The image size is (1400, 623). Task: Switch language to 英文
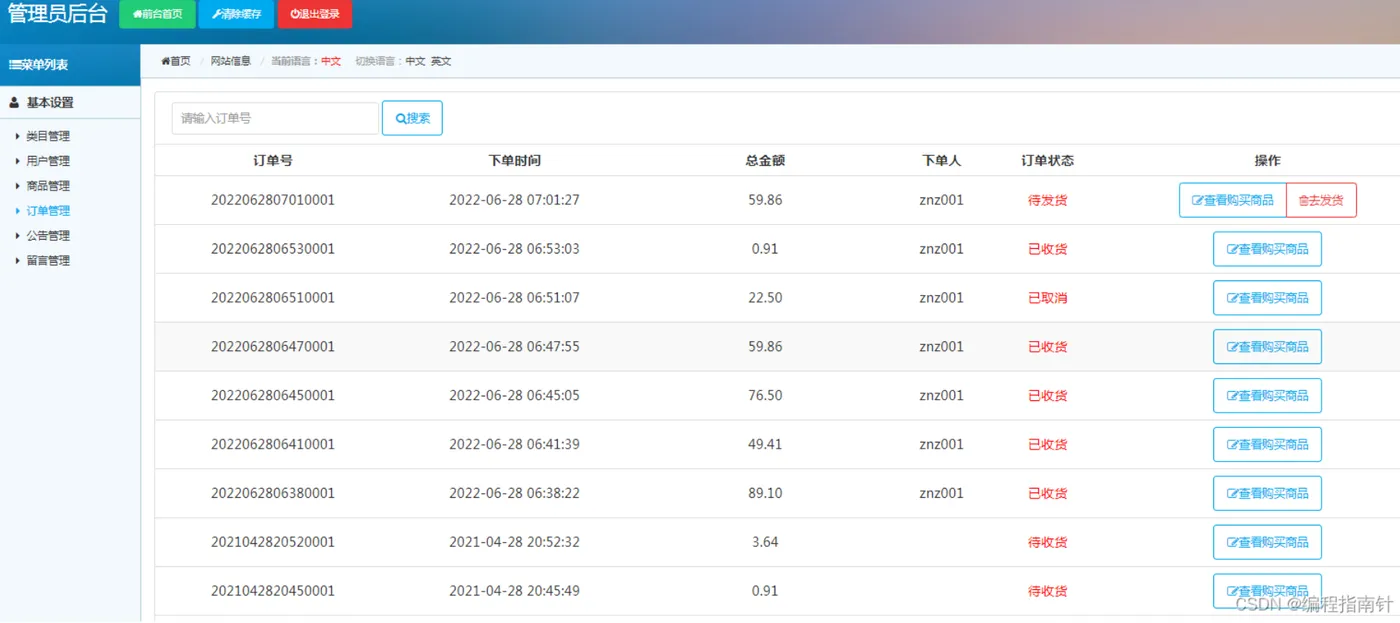coord(441,61)
